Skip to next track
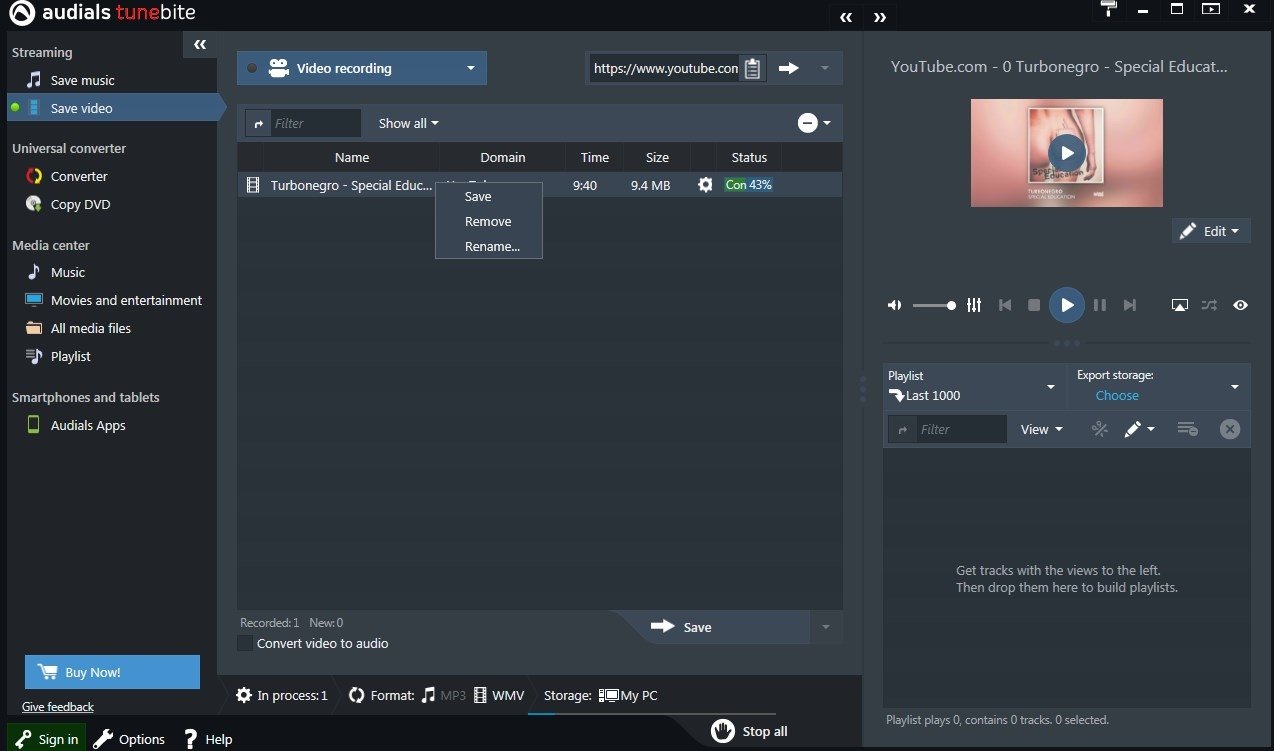 (x=1130, y=305)
